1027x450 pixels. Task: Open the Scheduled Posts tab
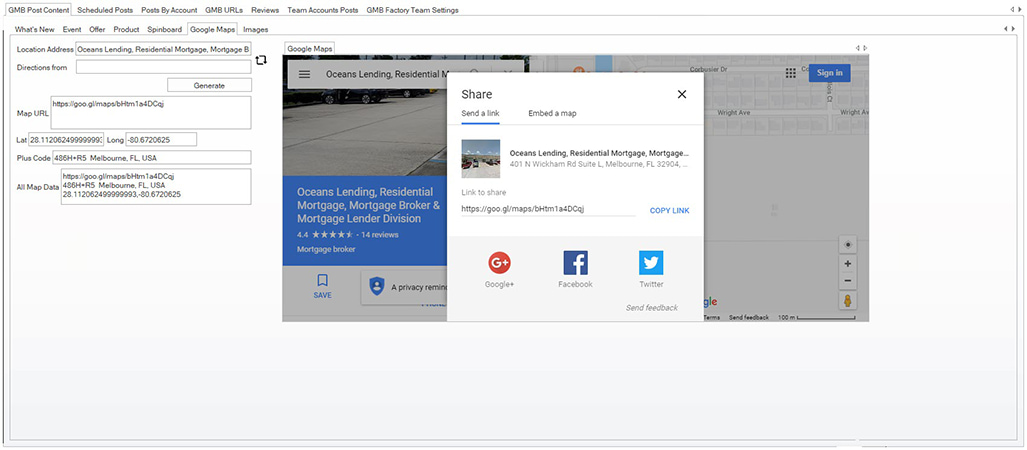pyautogui.click(x=105, y=9)
